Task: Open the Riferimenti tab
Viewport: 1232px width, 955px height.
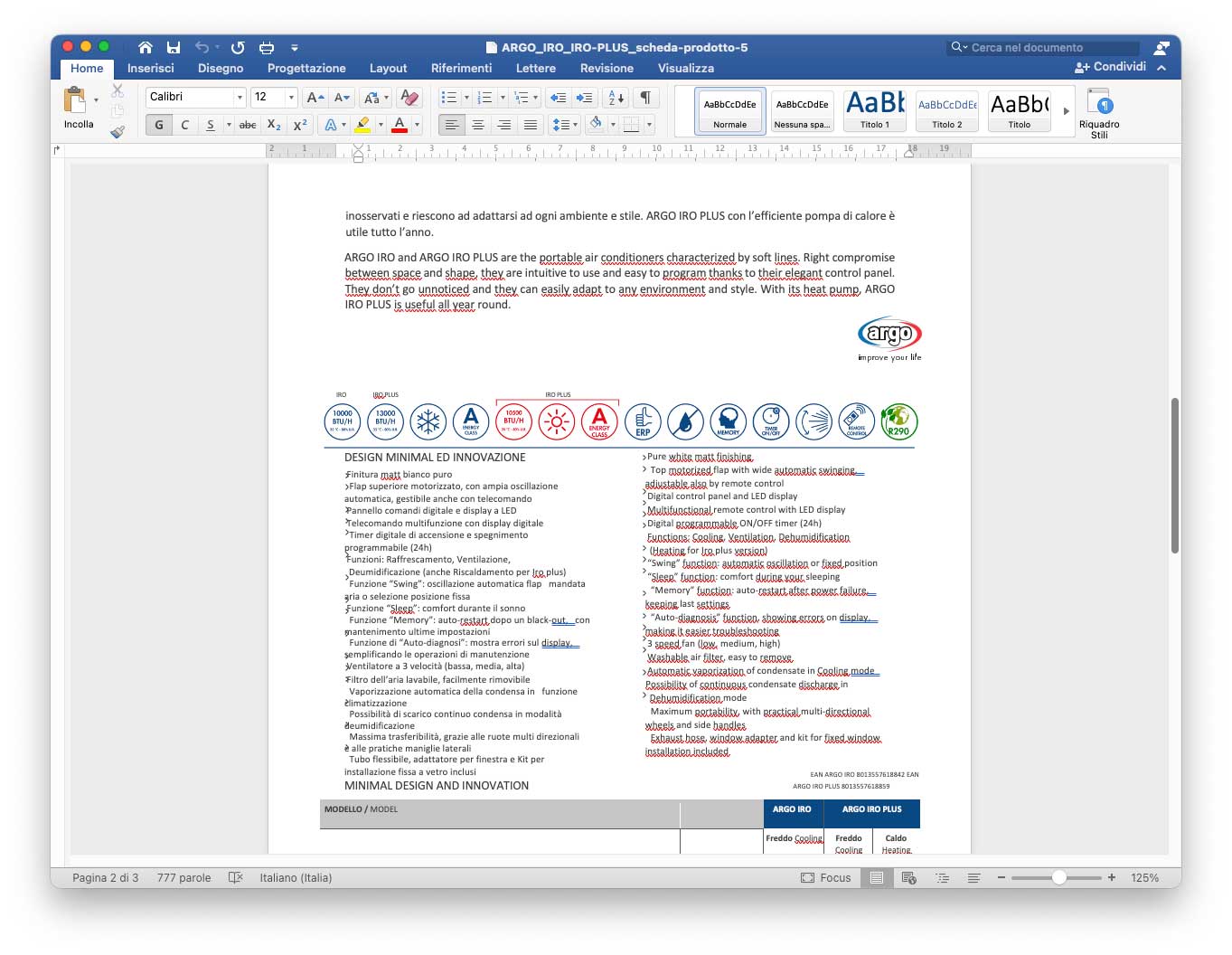Action: [x=462, y=68]
